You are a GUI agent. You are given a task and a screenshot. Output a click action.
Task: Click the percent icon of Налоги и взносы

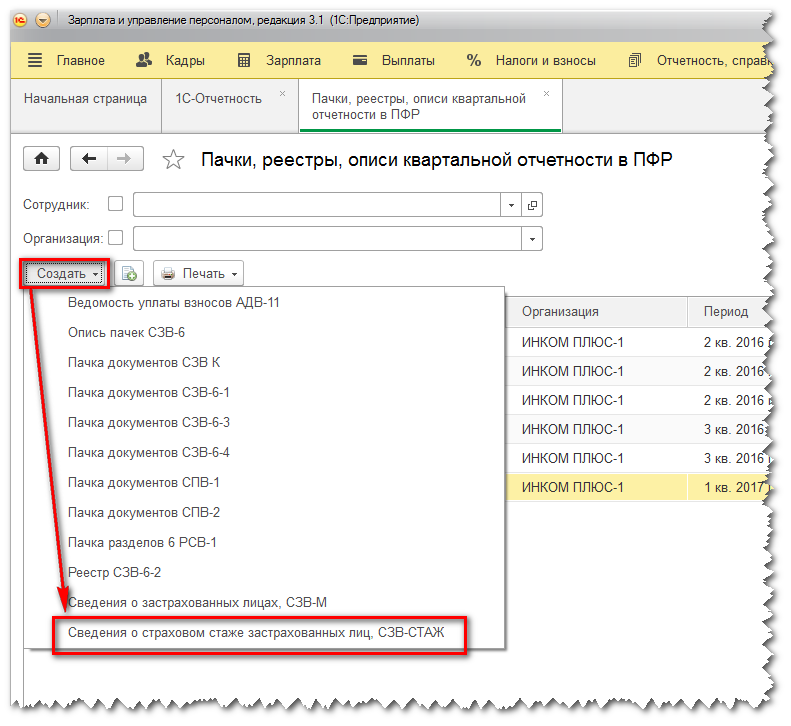pos(473,60)
